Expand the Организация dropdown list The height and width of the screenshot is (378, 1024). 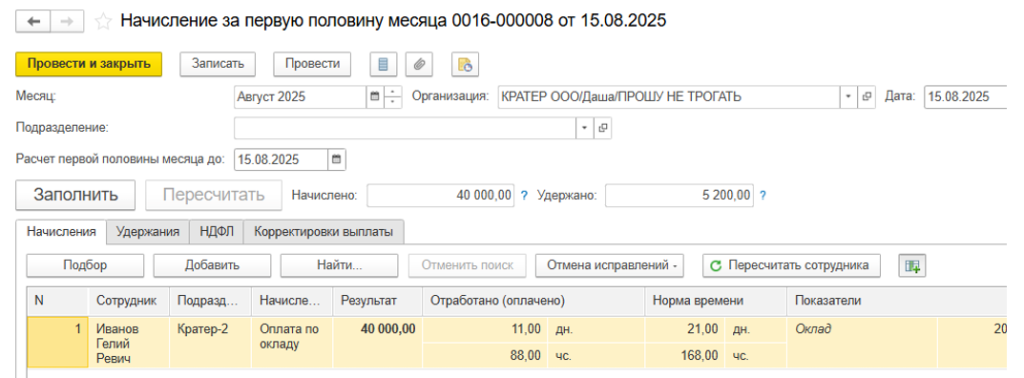[848, 97]
